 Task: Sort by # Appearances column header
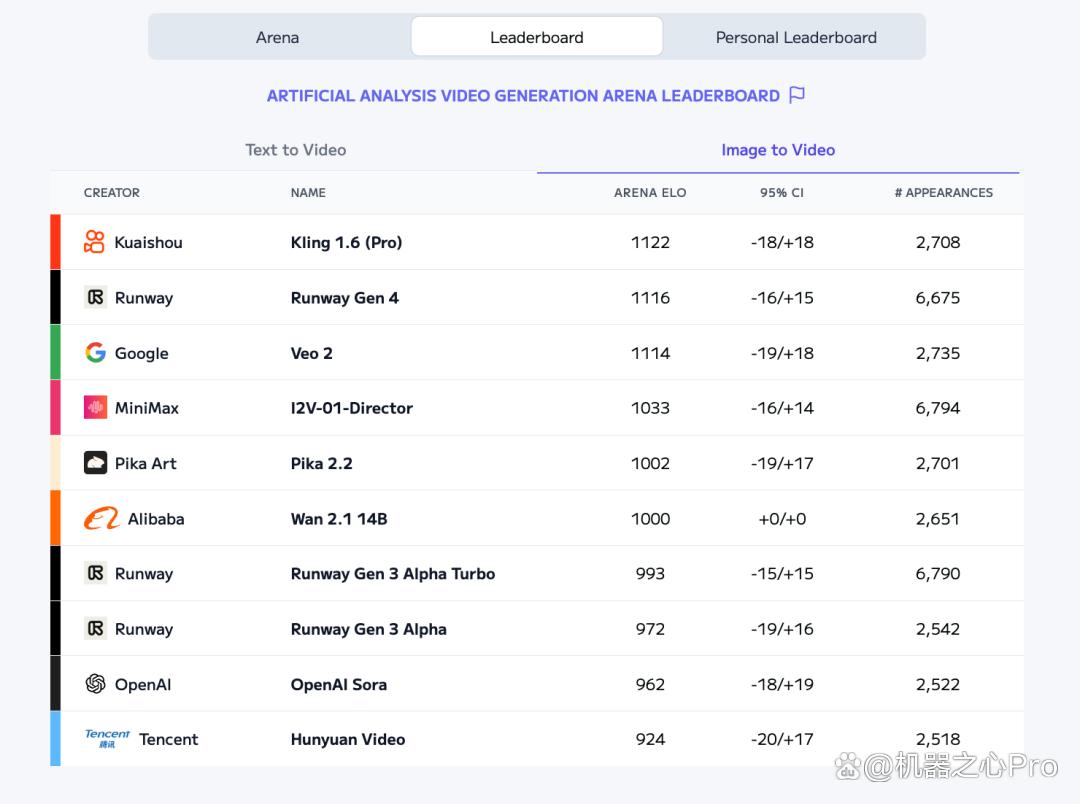[x=944, y=193]
